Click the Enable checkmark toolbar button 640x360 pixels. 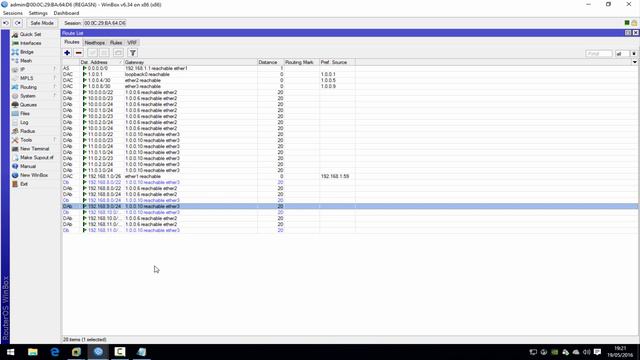(x=92, y=53)
